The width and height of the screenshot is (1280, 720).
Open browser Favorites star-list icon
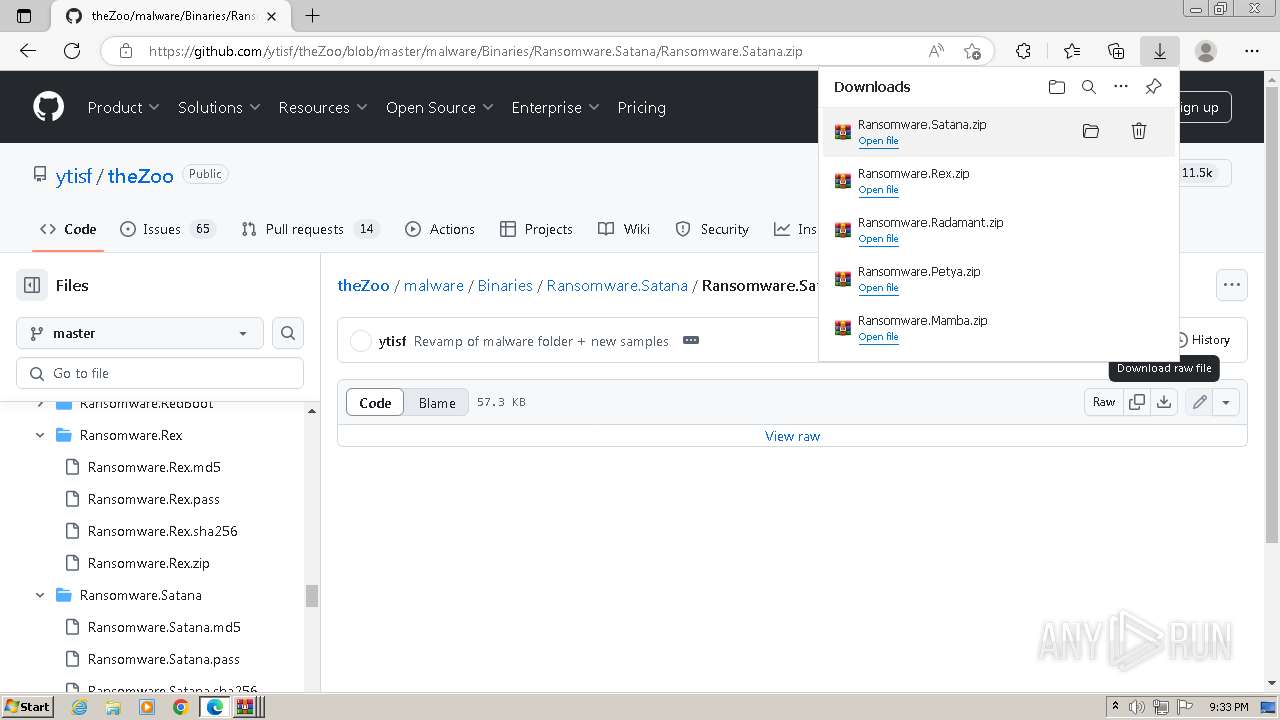pyautogui.click(x=1072, y=51)
